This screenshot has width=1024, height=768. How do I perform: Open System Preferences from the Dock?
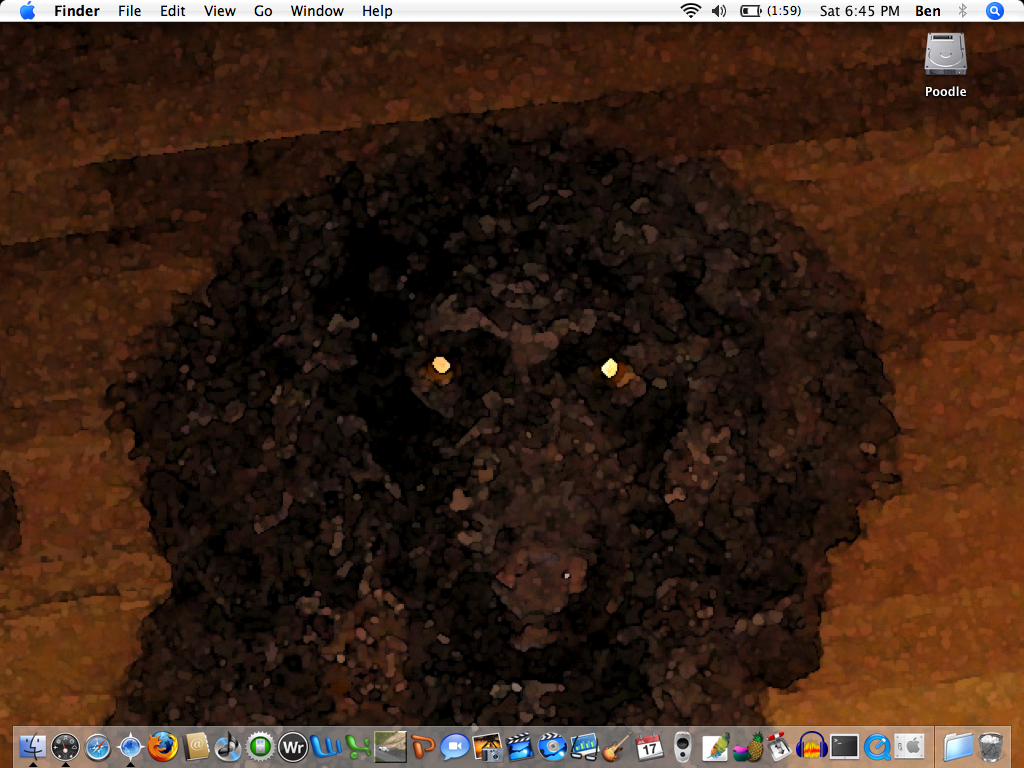(909, 746)
